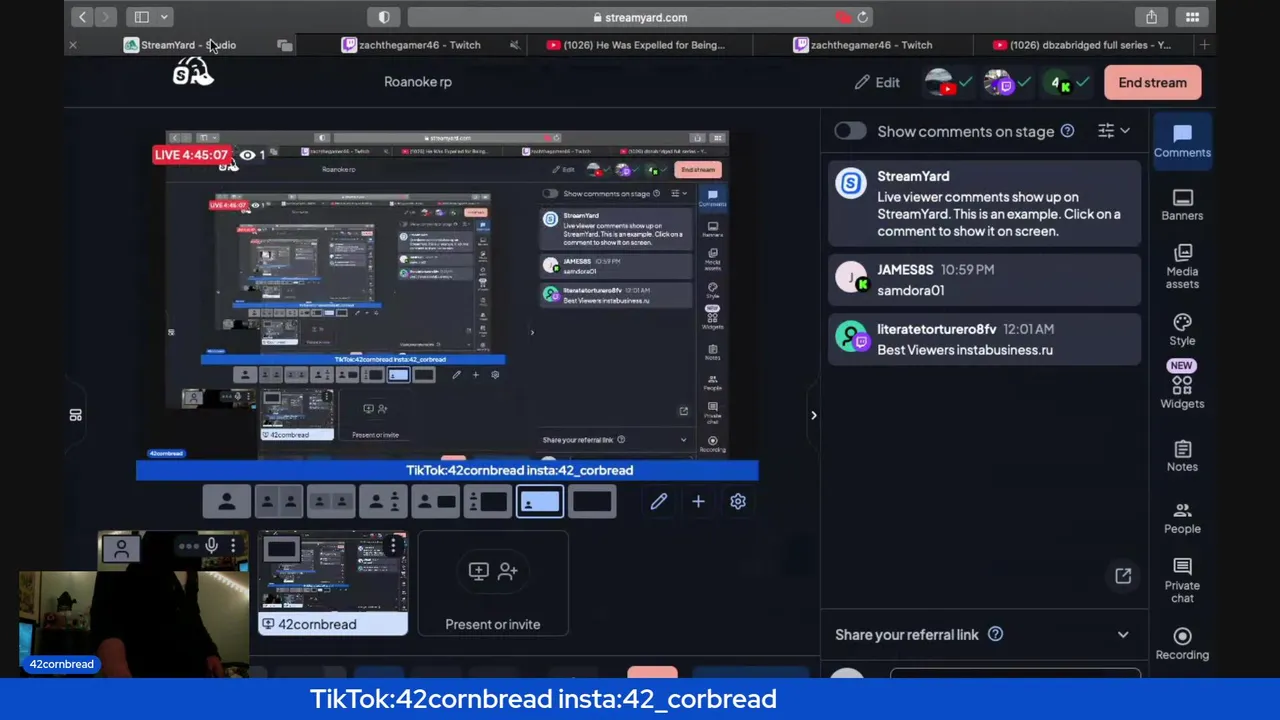Collapse the right side panel arrow

[x=813, y=415]
